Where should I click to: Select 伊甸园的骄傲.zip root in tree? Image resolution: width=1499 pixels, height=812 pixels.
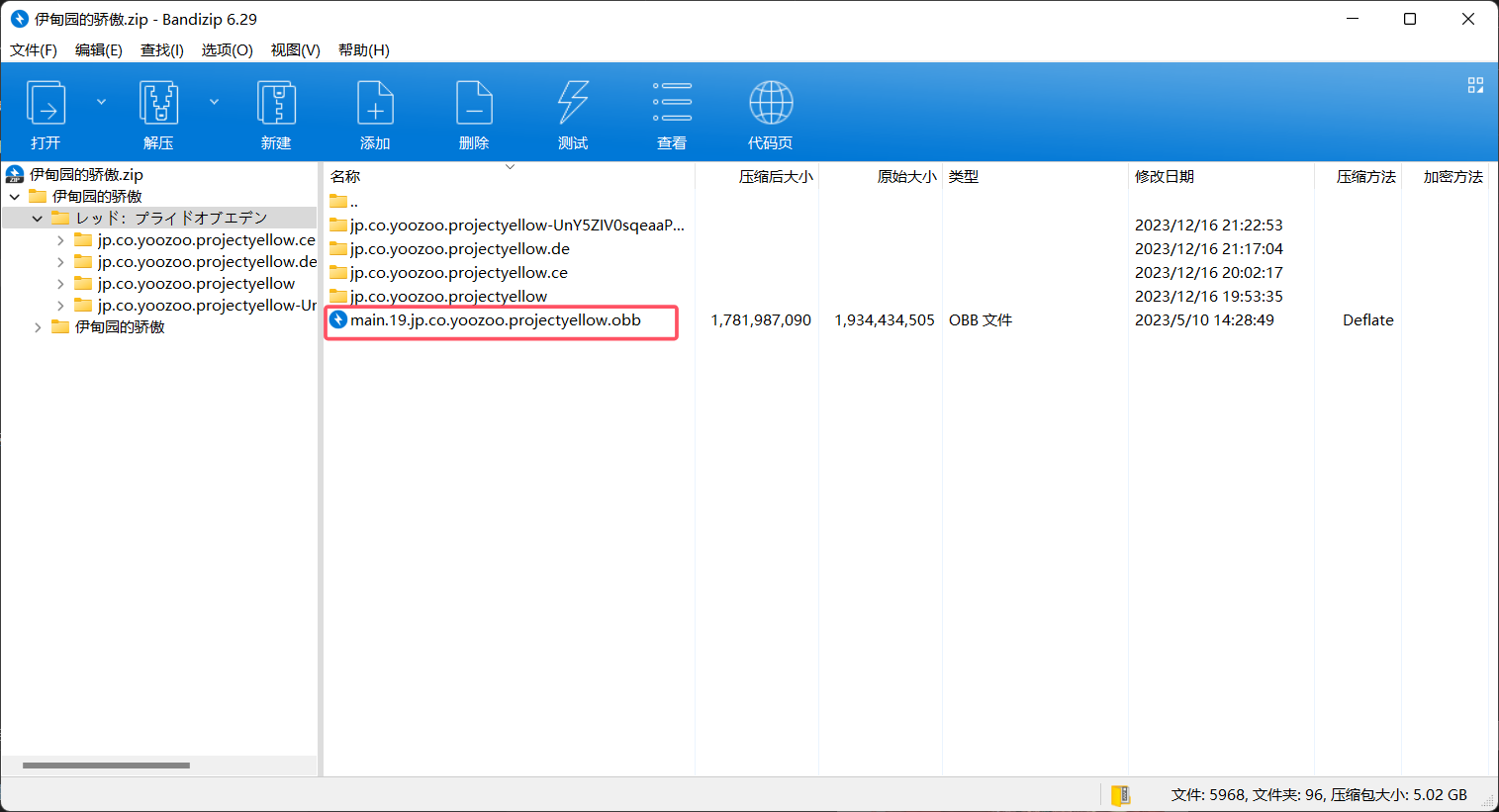pyautogui.click(x=86, y=175)
